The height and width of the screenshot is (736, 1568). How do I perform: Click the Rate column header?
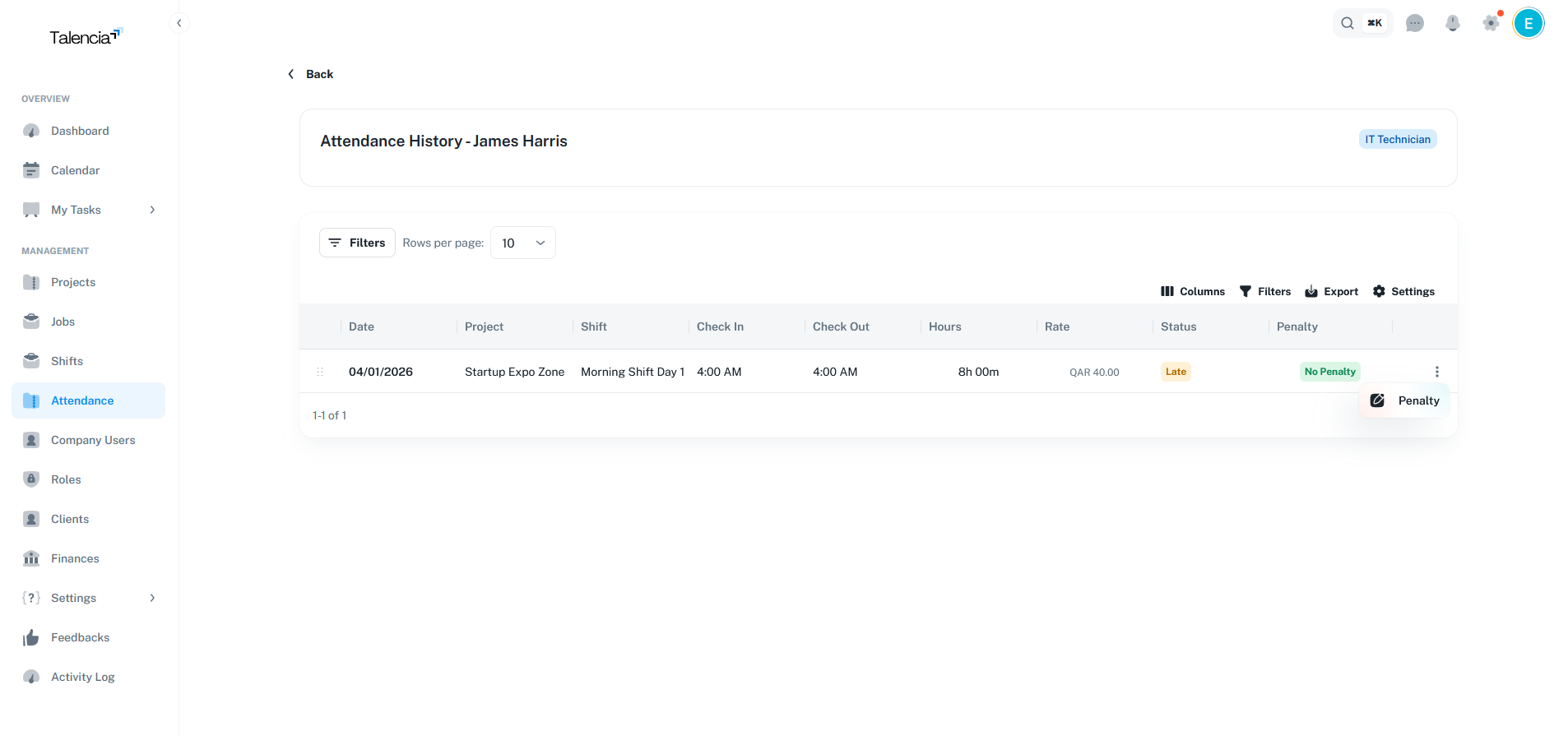tap(1057, 326)
